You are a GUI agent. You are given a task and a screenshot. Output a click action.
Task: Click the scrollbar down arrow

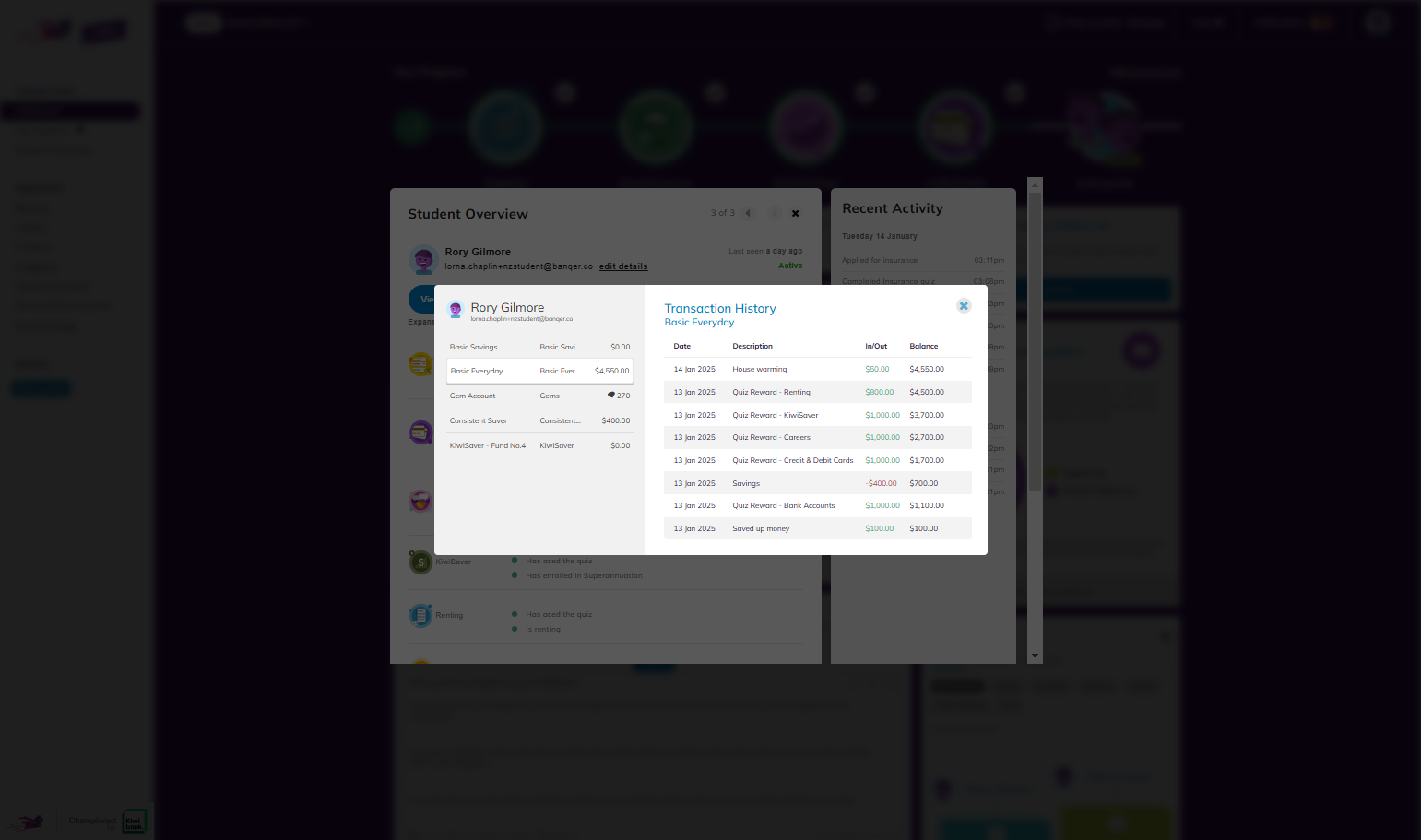pyautogui.click(x=1035, y=656)
